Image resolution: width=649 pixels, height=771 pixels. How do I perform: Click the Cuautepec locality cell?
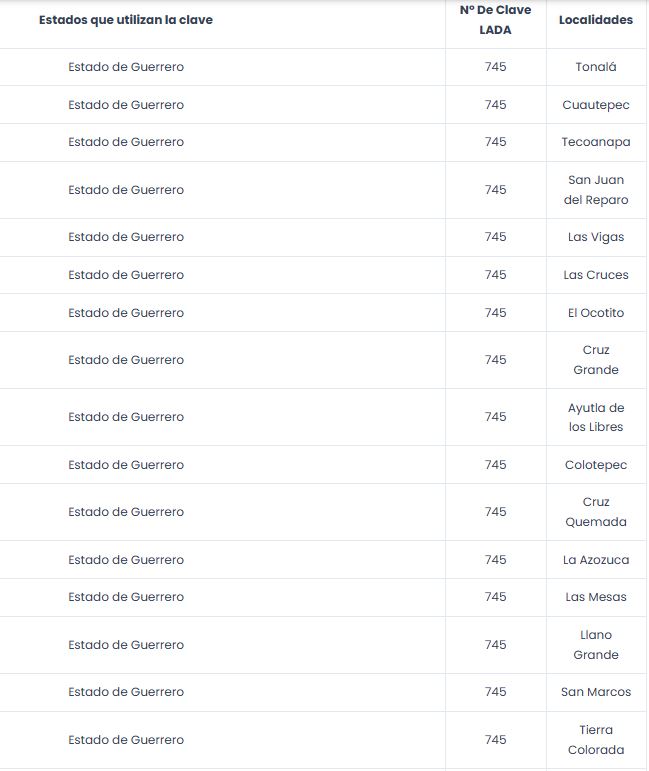click(x=596, y=105)
